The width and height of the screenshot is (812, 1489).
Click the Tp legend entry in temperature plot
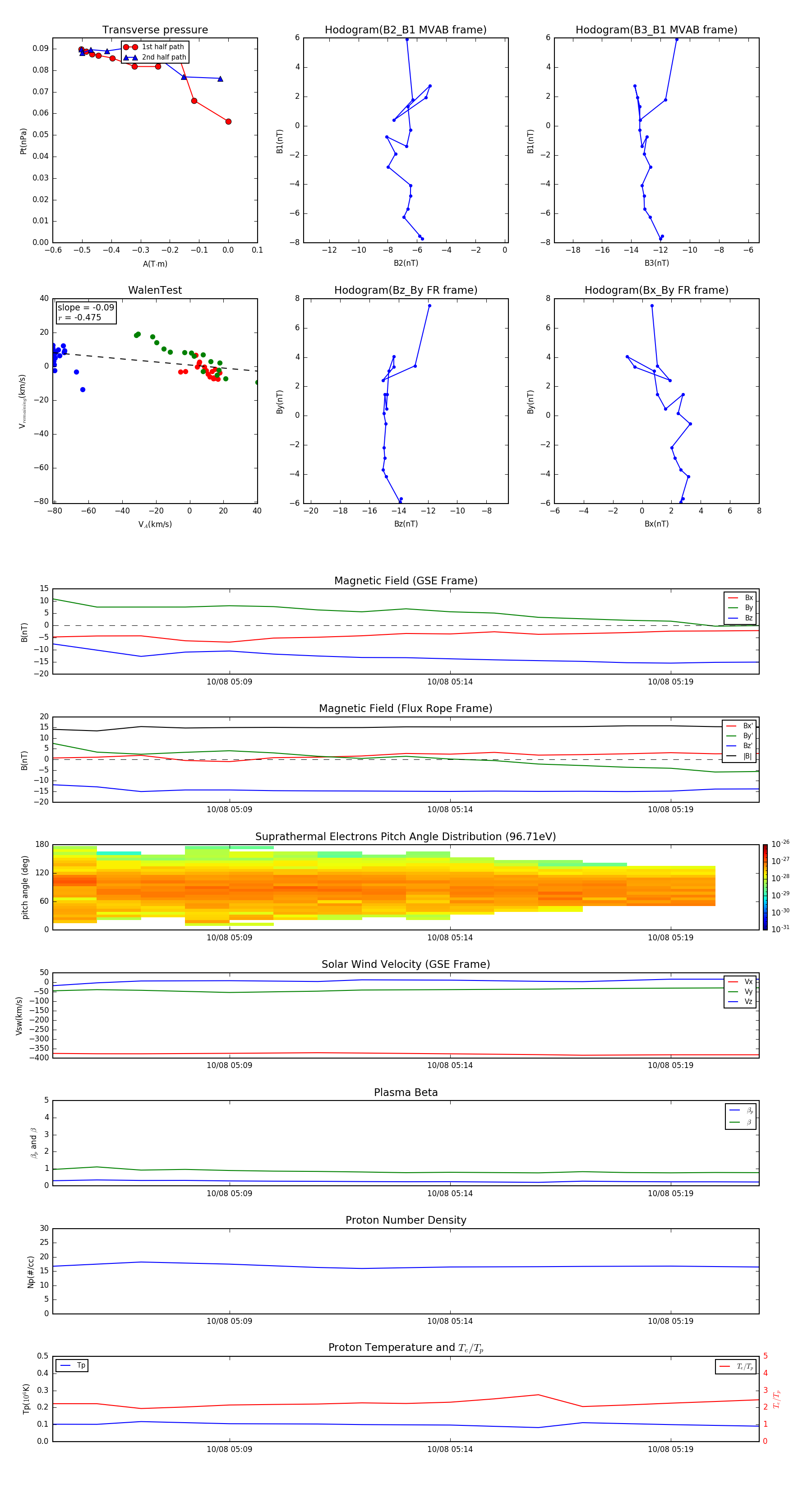click(72, 1365)
